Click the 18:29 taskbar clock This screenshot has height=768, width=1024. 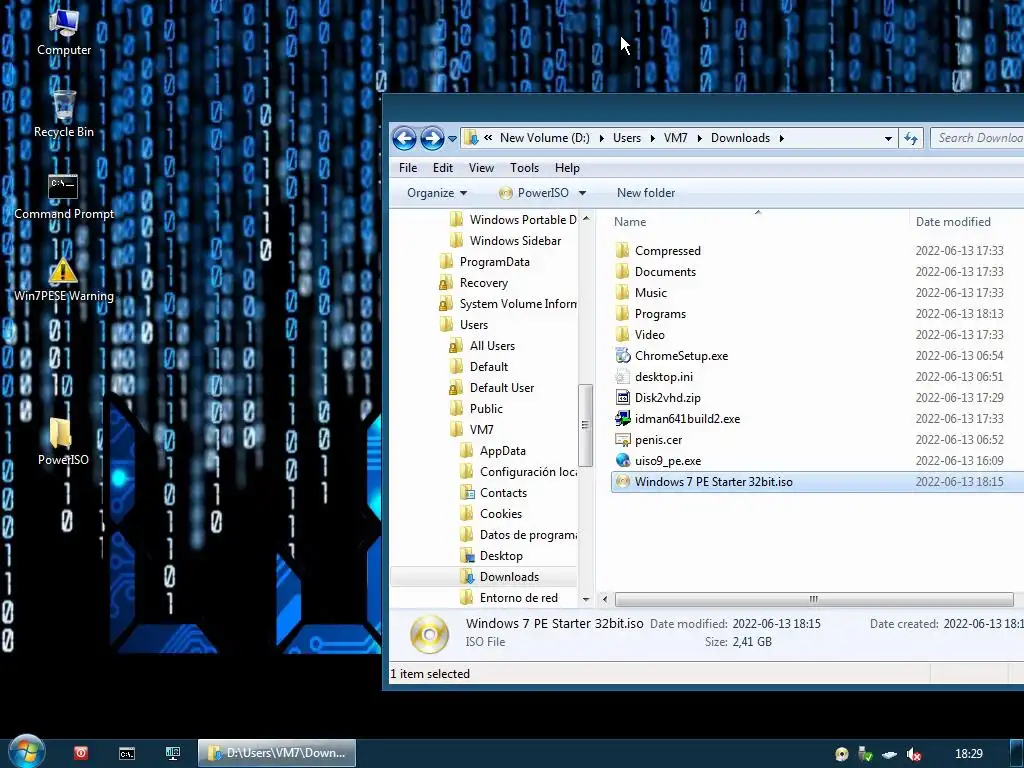968,754
